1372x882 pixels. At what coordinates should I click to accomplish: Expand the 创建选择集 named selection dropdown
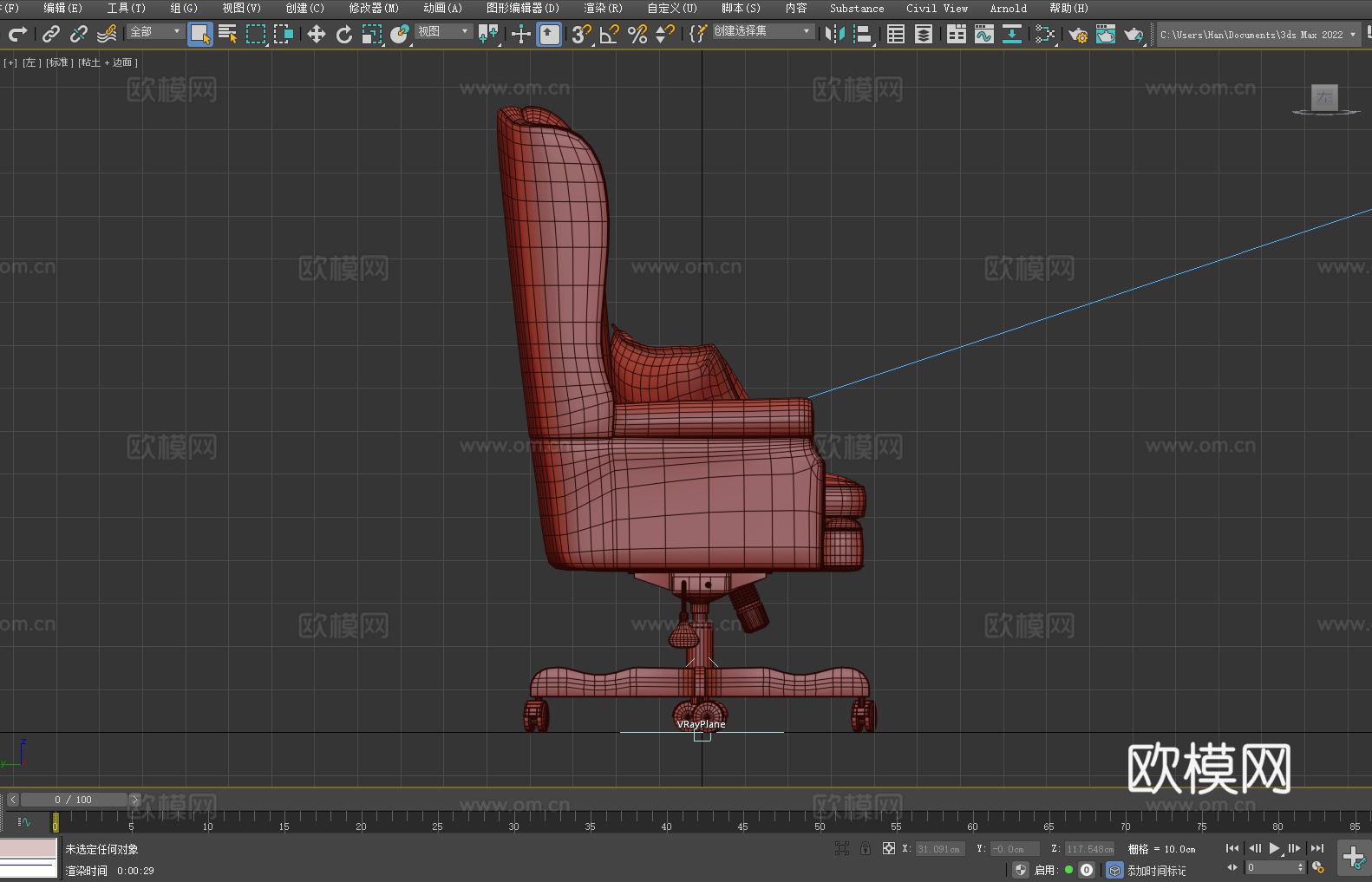tap(763, 31)
